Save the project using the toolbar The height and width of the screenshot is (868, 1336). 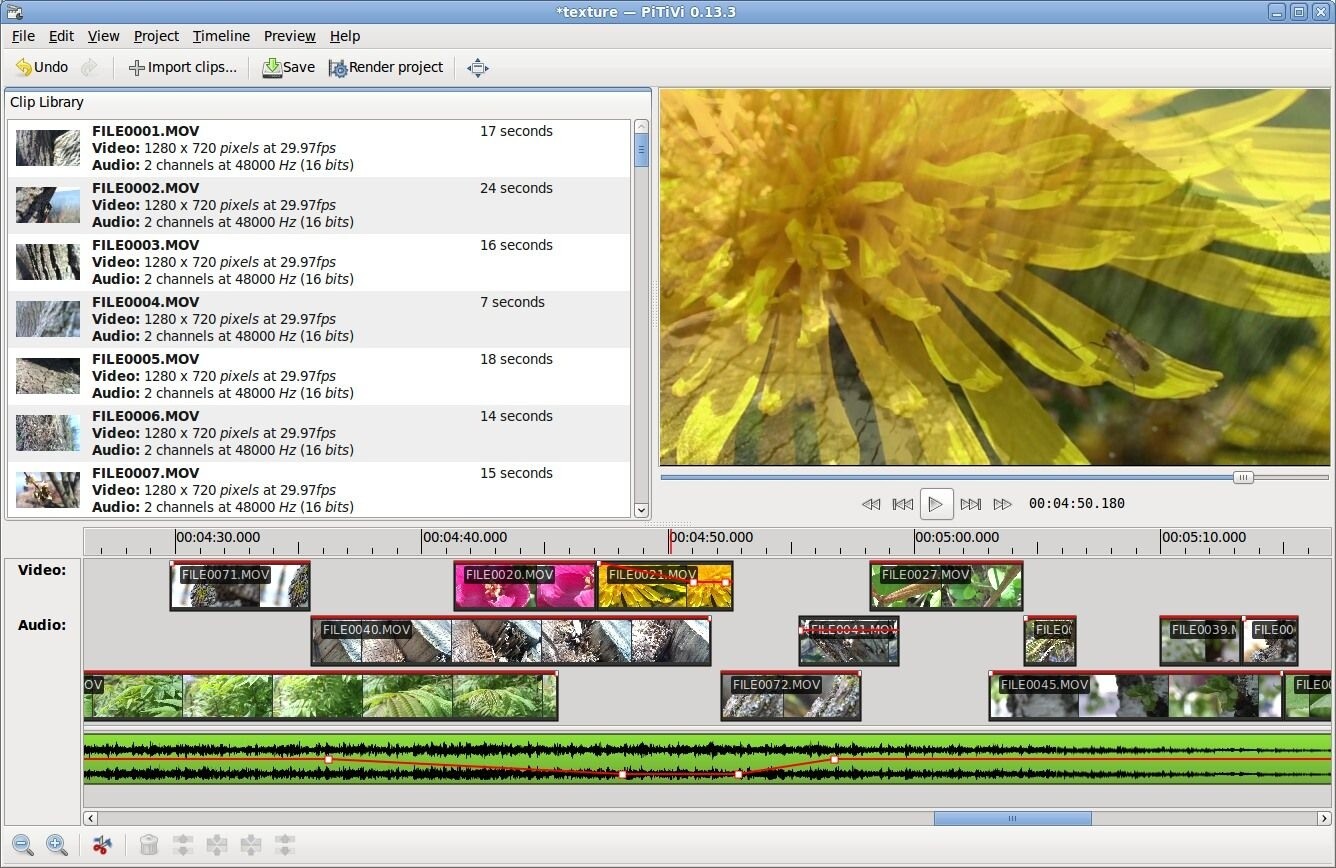(288, 67)
